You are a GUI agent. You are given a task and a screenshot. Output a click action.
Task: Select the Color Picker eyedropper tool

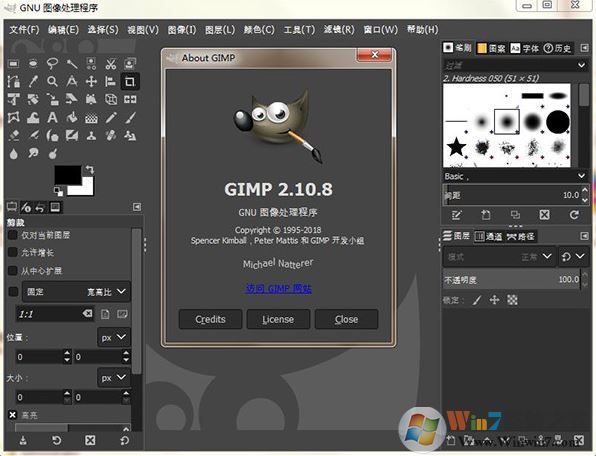pyautogui.click(x=33, y=81)
